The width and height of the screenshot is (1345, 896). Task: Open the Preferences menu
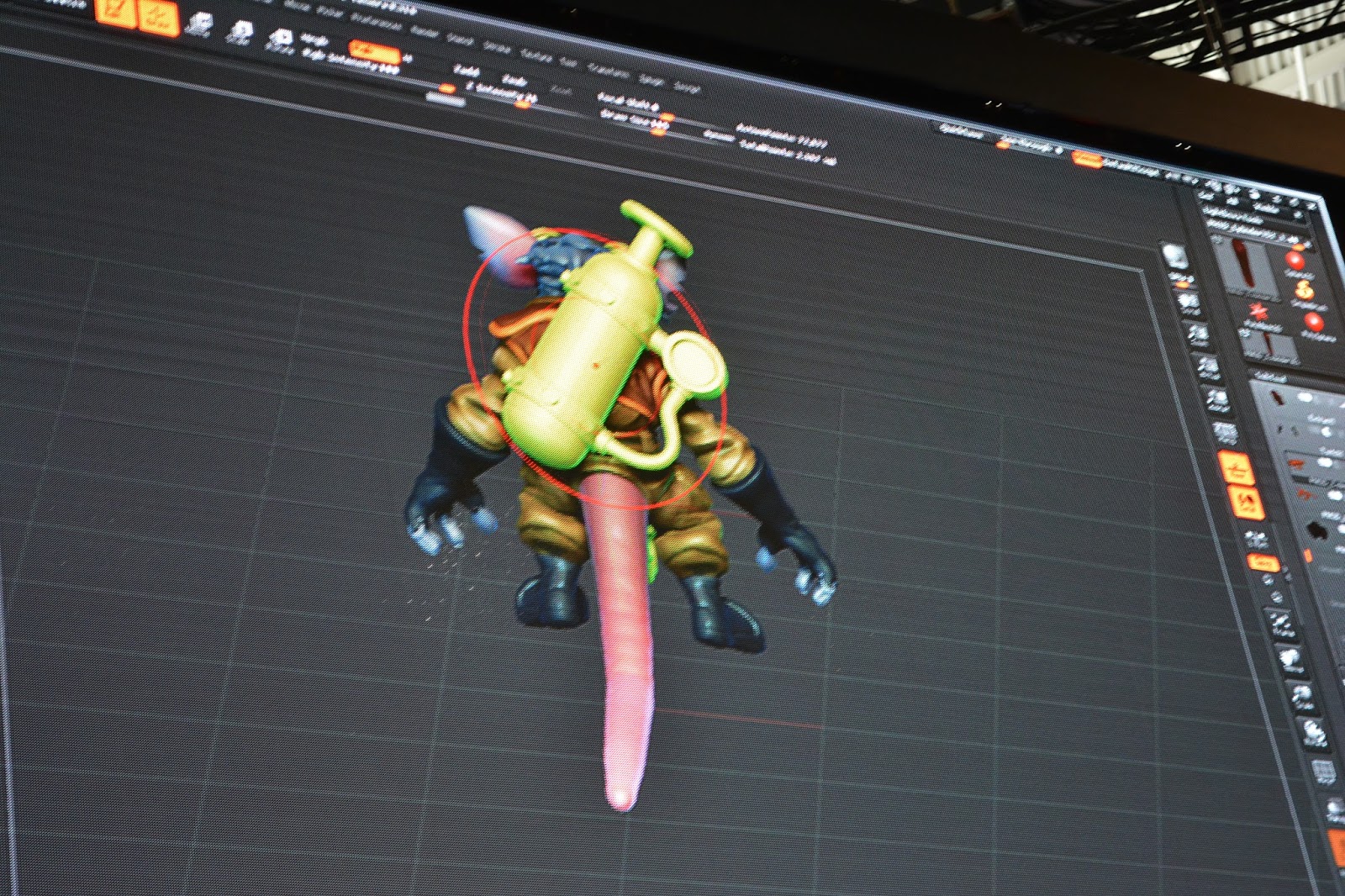coord(377,23)
